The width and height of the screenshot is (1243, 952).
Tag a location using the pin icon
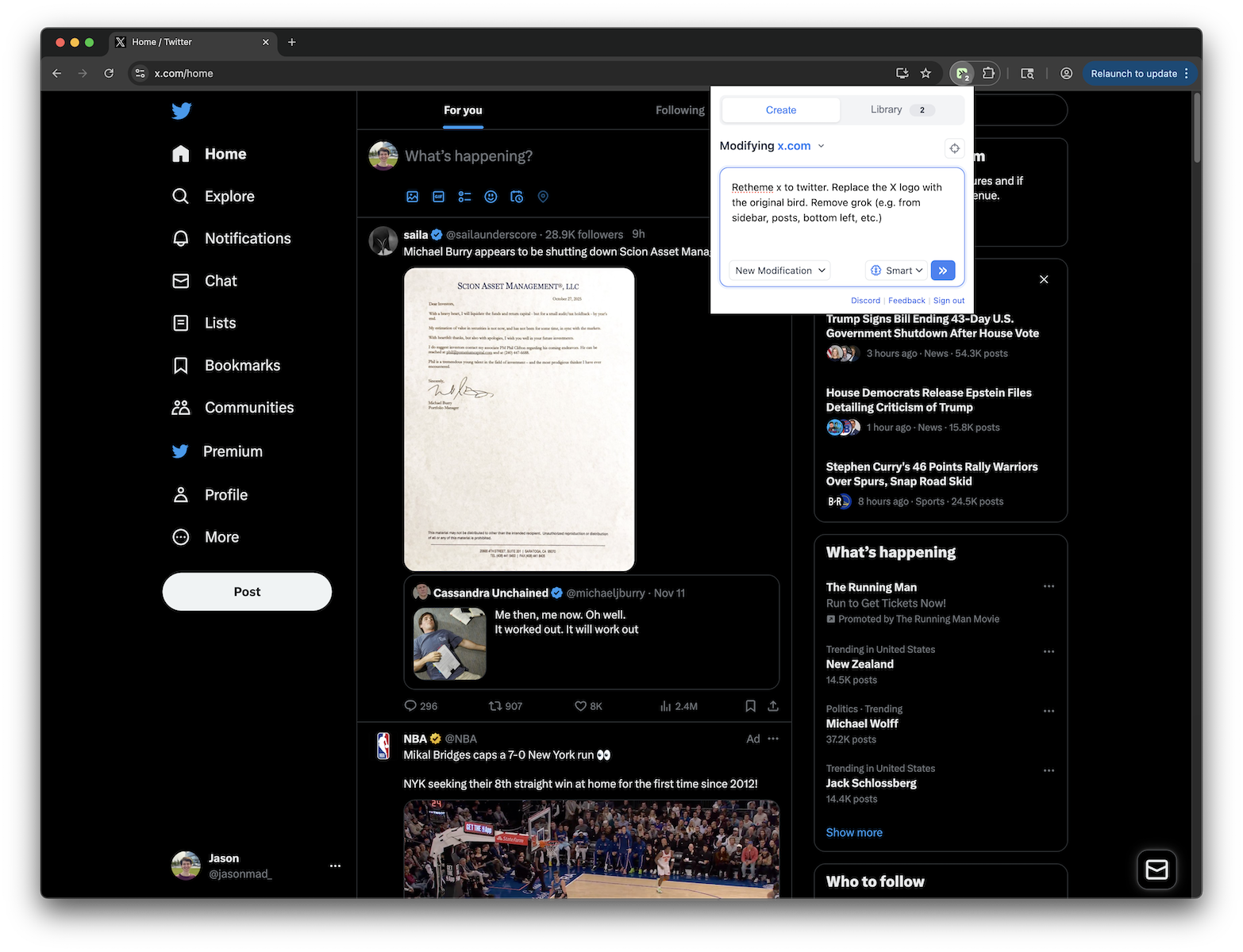(543, 196)
